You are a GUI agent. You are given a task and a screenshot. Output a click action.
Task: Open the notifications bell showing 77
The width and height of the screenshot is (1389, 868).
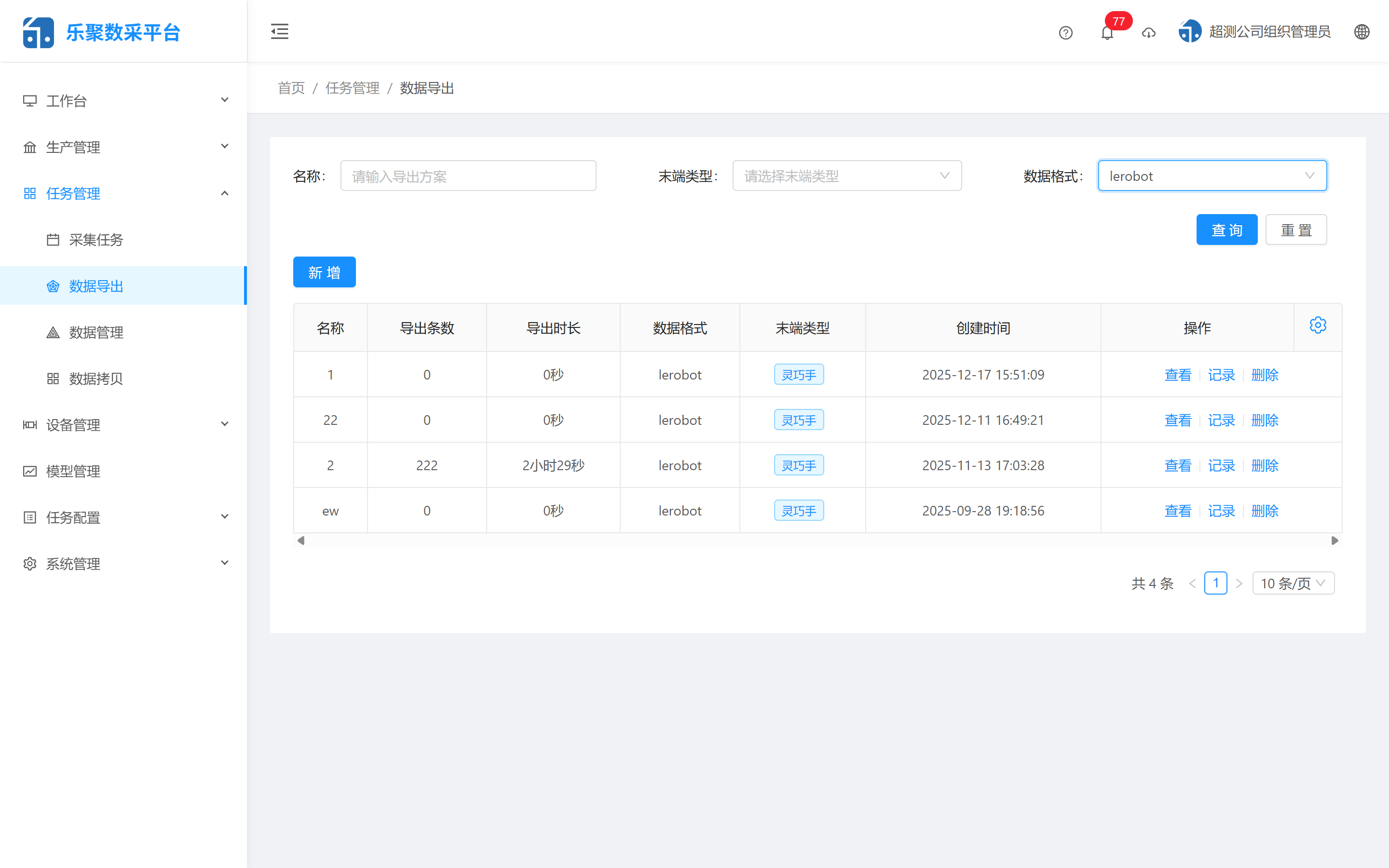(x=1107, y=33)
